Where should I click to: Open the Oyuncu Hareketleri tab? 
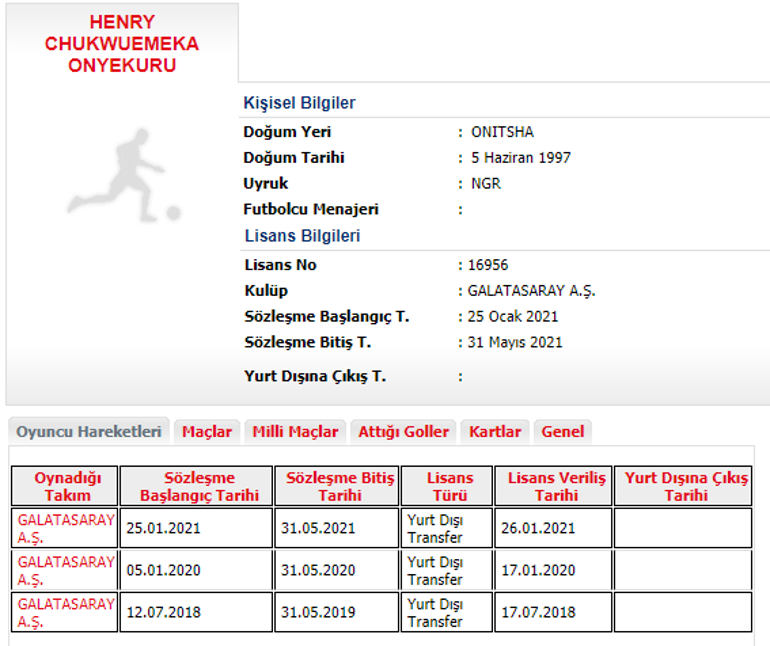89,431
